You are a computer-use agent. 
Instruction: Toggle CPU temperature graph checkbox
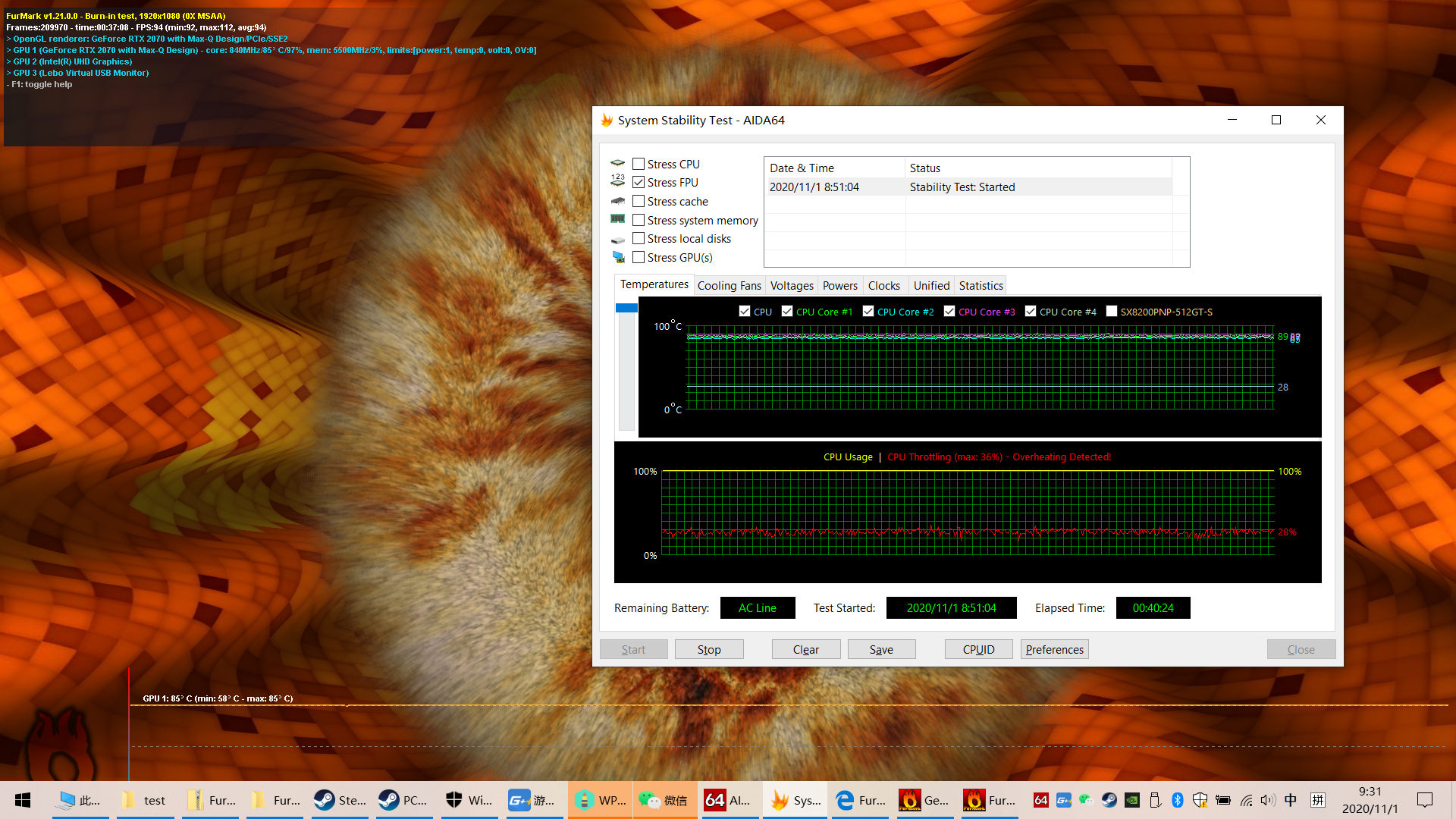(x=745, y=311)
